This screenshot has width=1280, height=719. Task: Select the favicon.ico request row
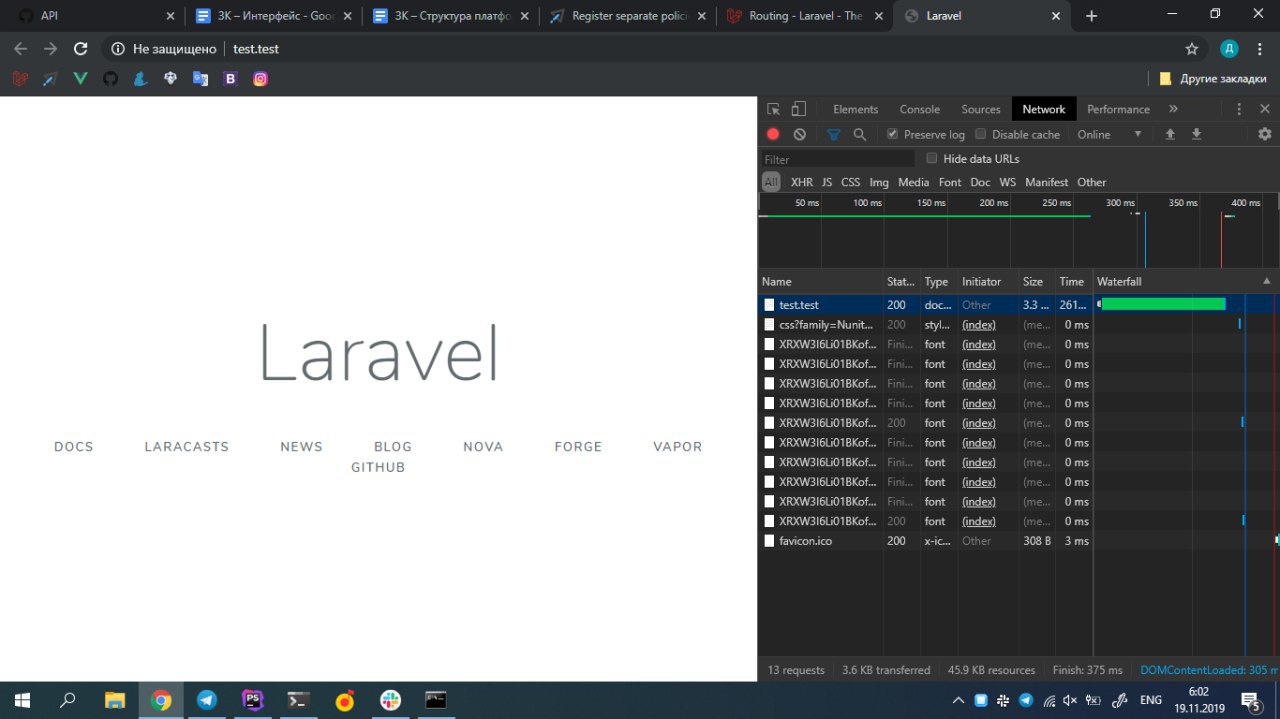1018,541
